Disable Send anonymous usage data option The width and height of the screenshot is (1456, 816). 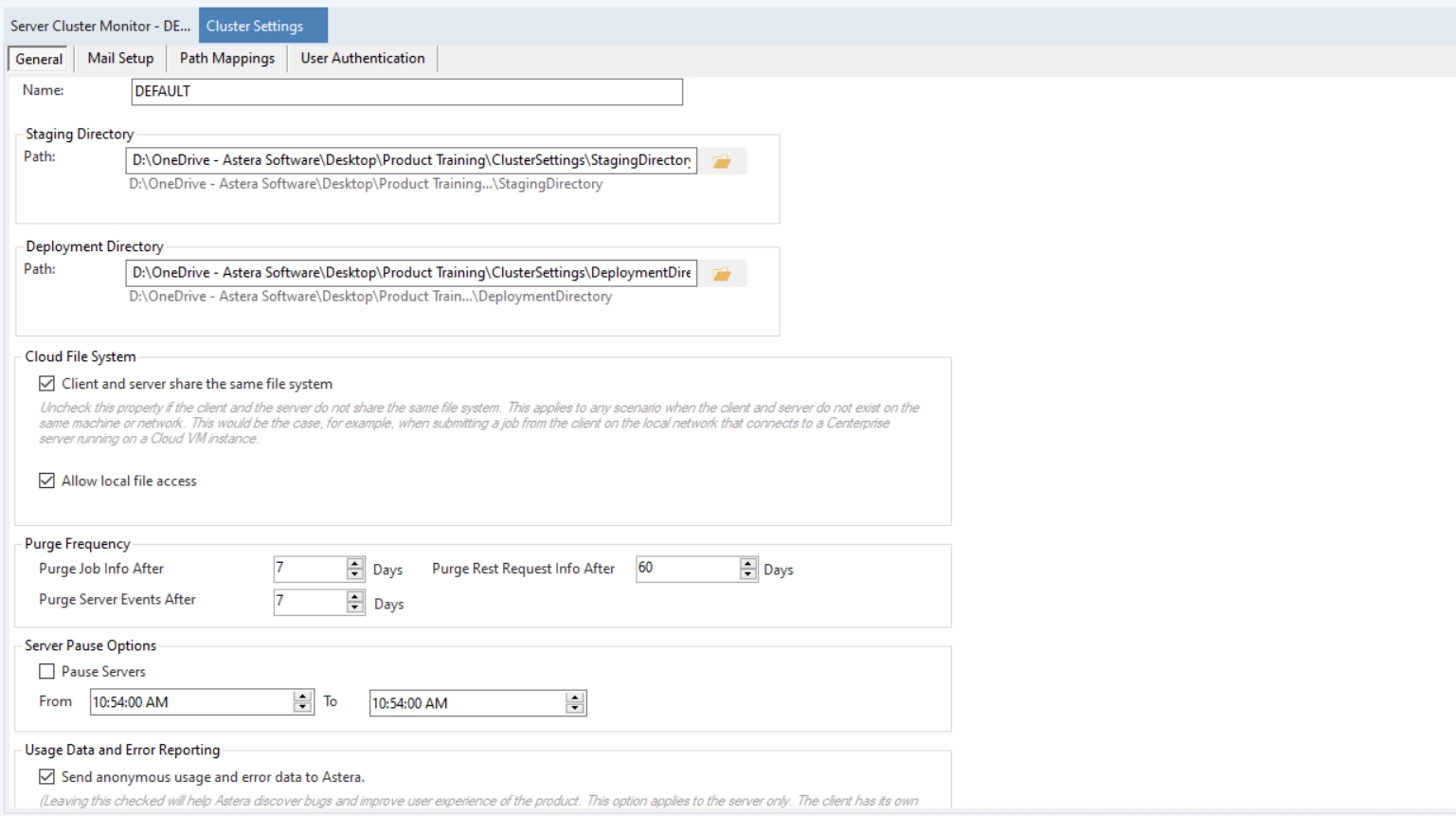click(x=46, y=776)
